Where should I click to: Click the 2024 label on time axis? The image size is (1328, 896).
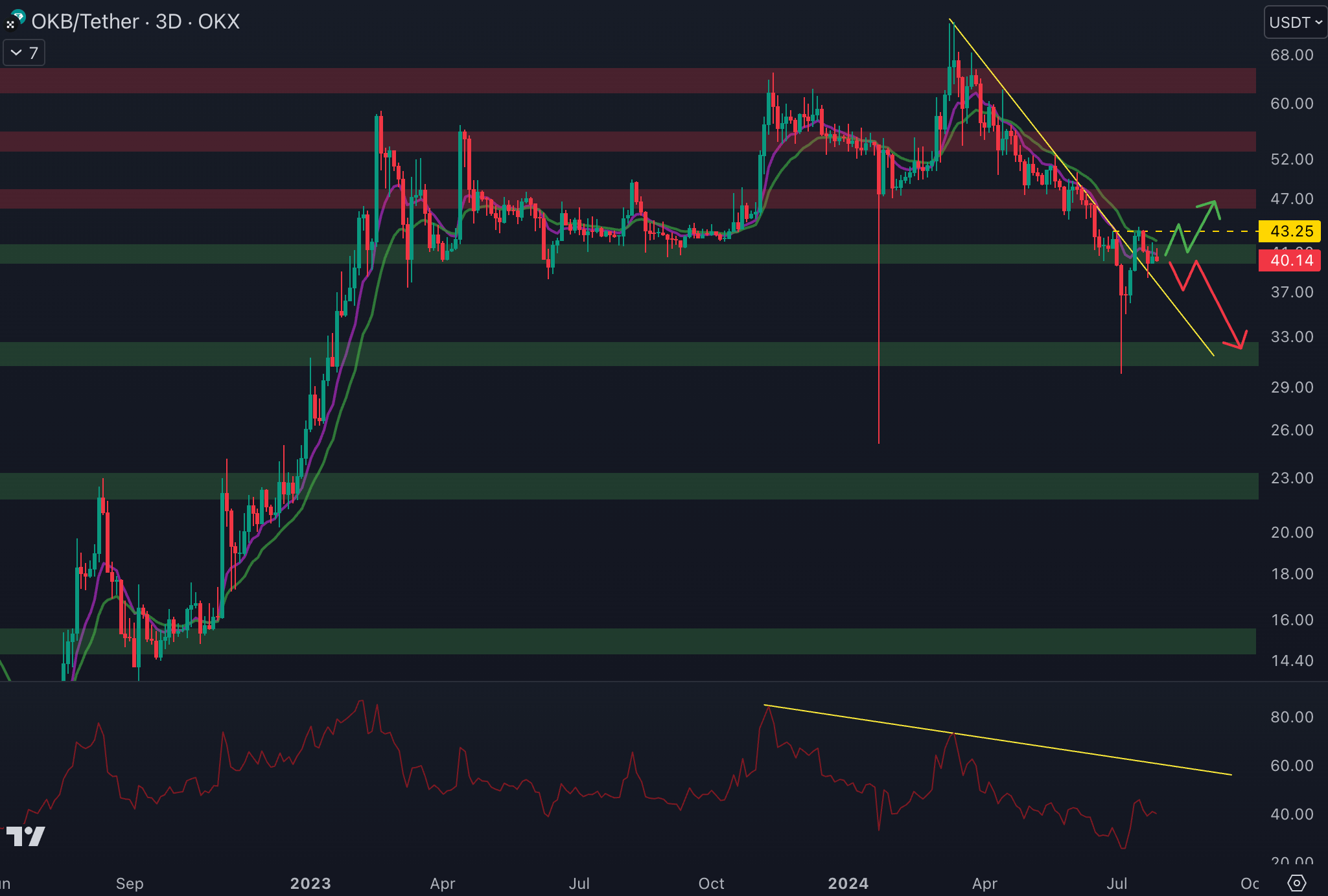pos(848,883)
